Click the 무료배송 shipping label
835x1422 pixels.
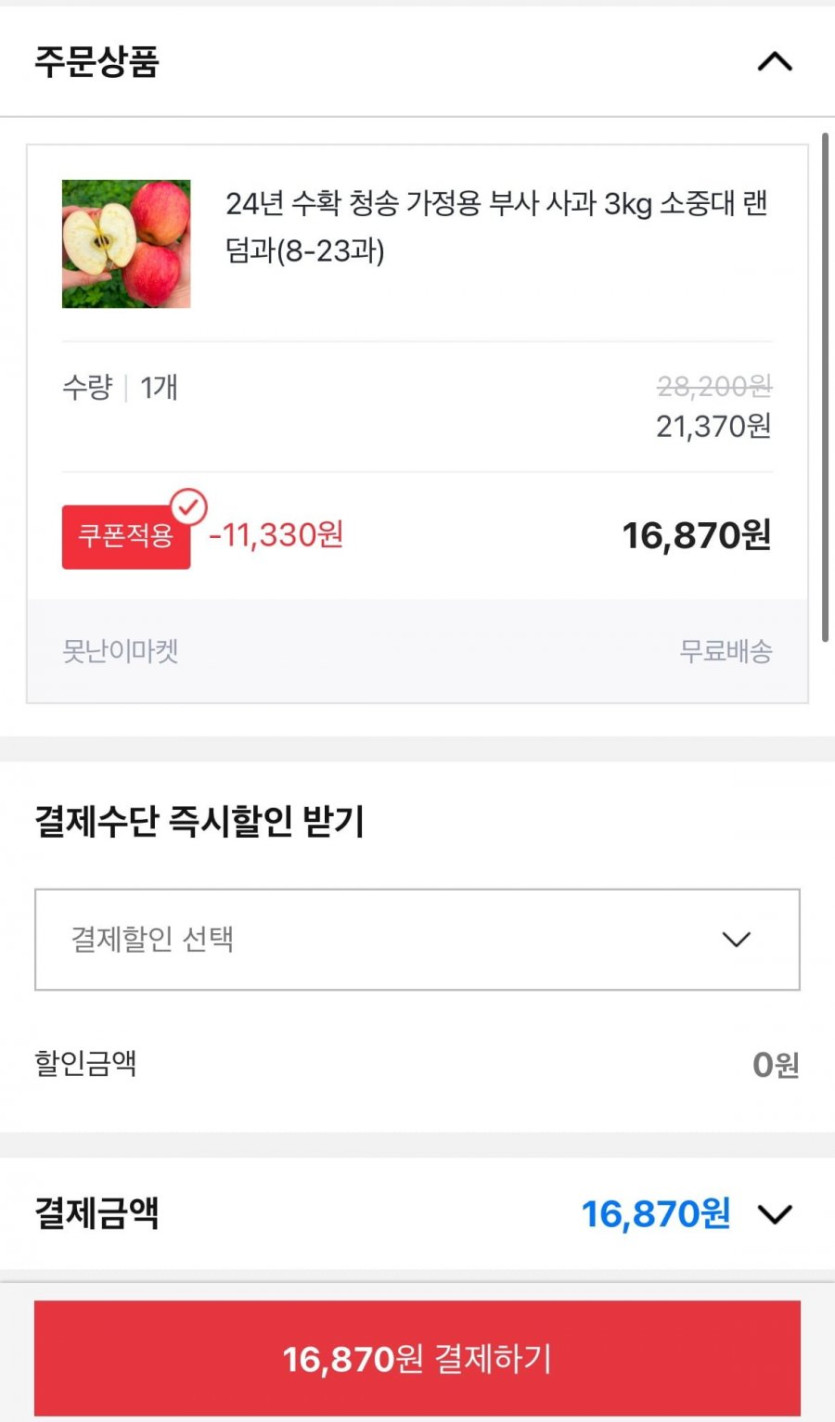click(x=726, y=652)
